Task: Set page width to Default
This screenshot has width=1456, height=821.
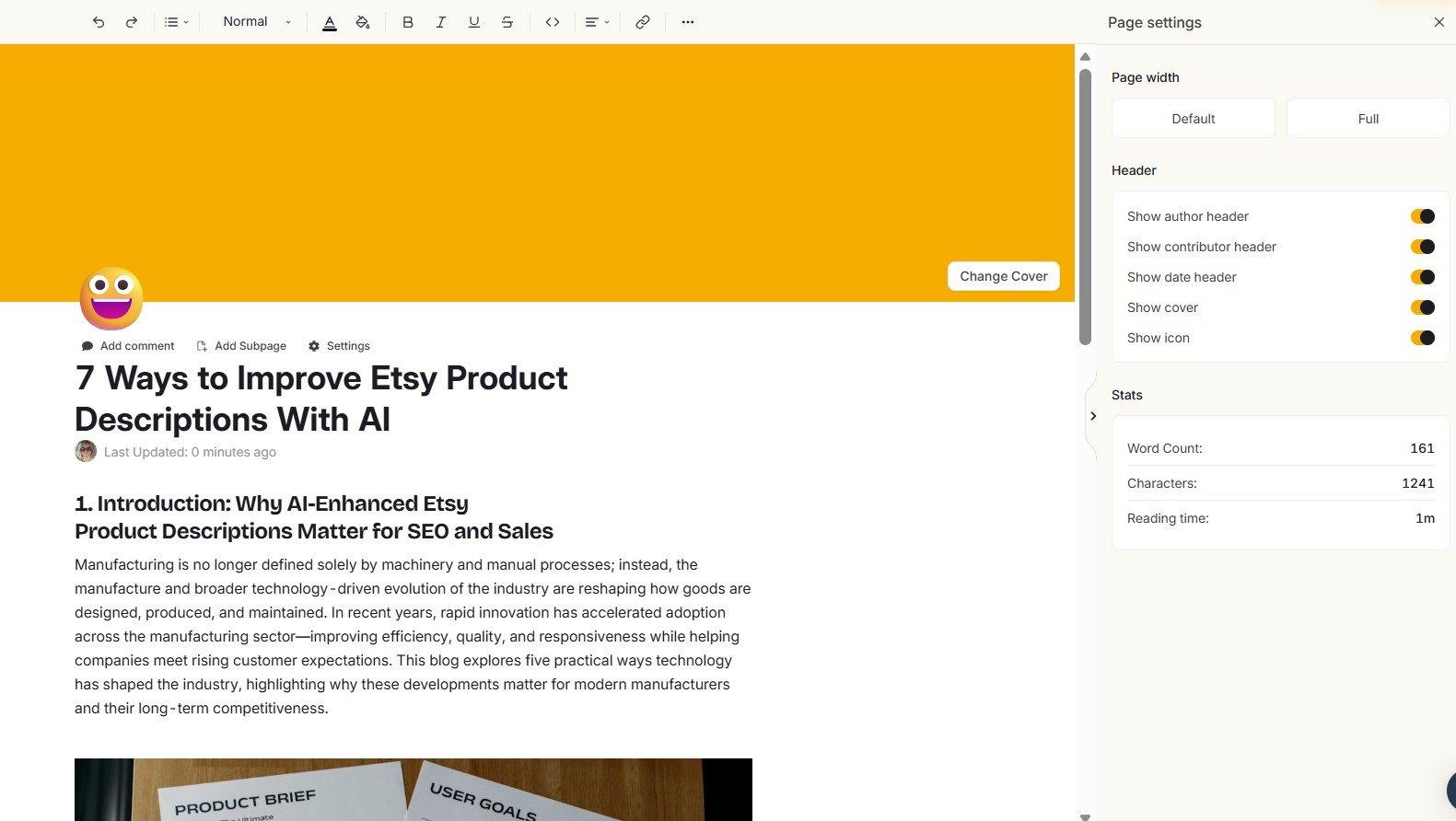Action: pyautogui.click(x=1194, y=119)
